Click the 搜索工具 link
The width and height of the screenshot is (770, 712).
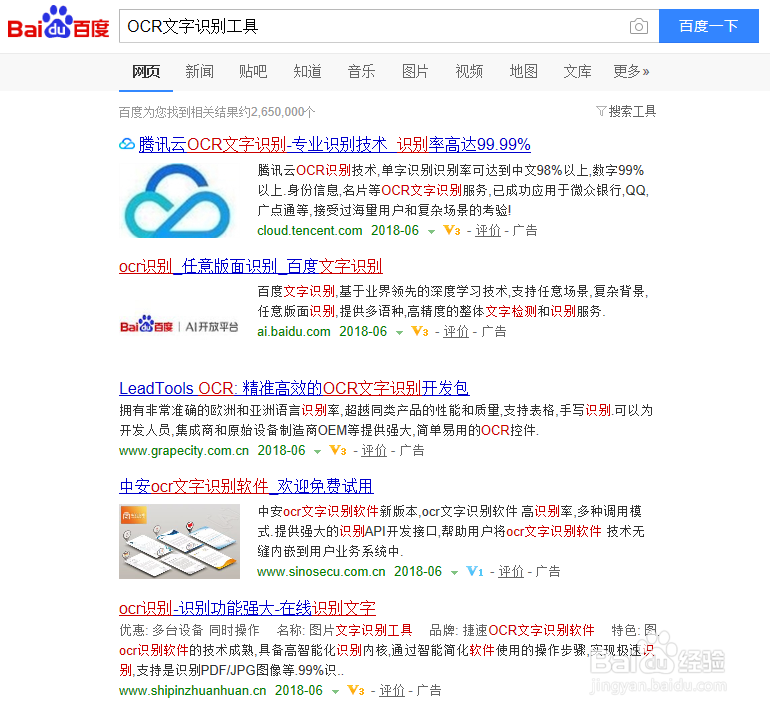632,111
